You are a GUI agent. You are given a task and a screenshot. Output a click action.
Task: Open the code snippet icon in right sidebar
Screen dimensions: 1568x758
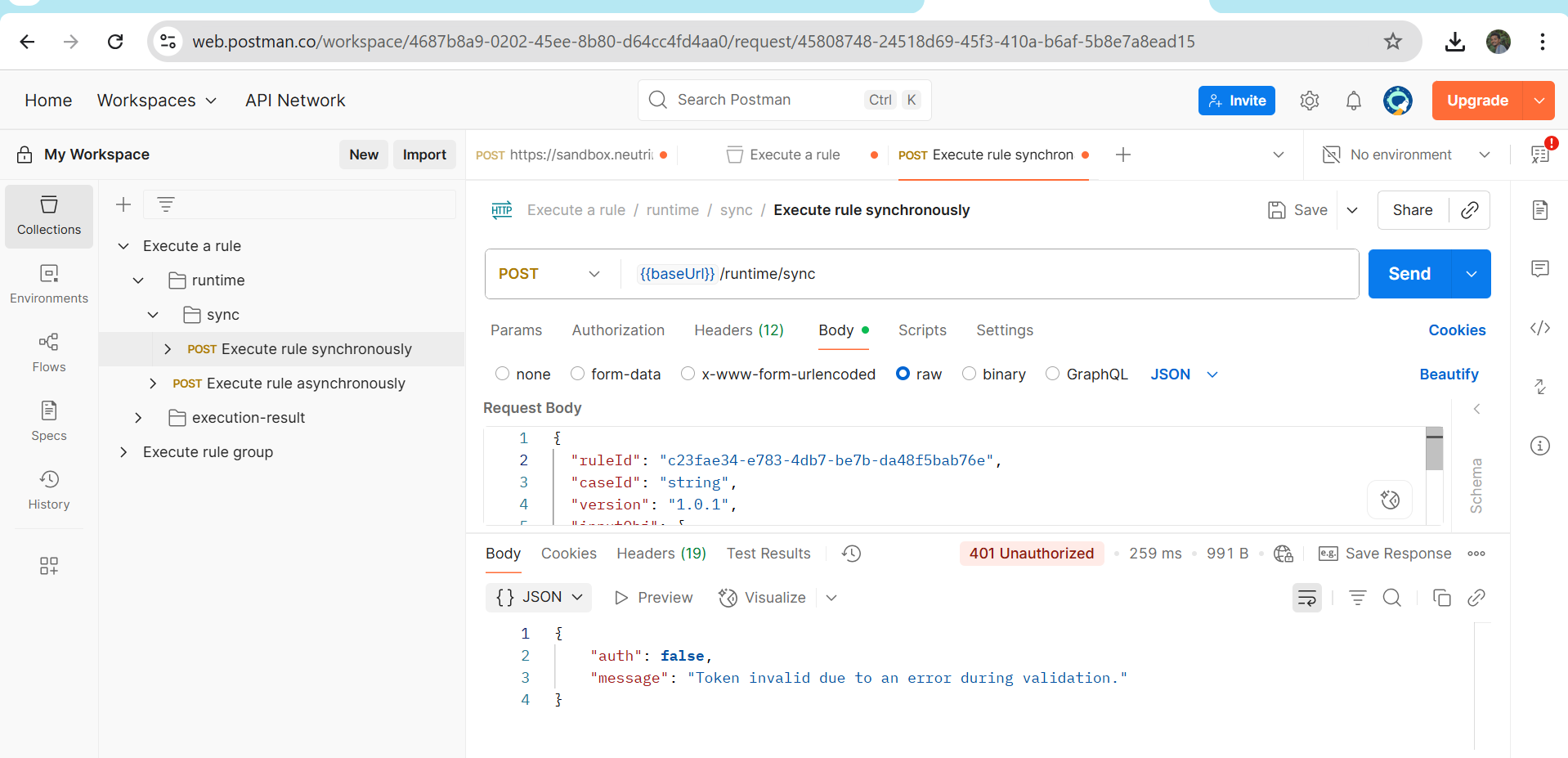click(1540, 328)
